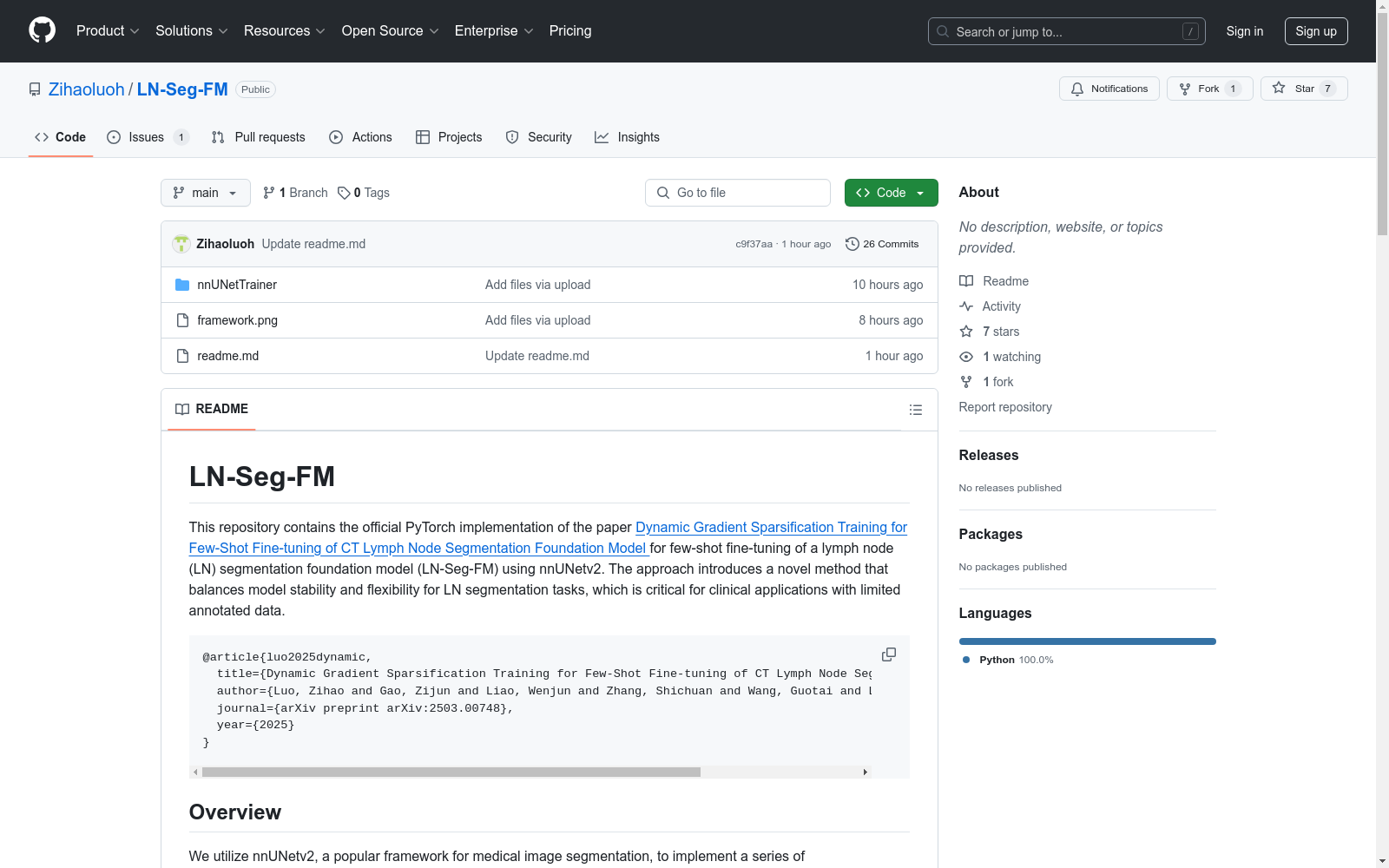The width and height of the screenshot is (1389, 868).
Task: Click the tag icon next to 0 Tags
Action: 344,193
